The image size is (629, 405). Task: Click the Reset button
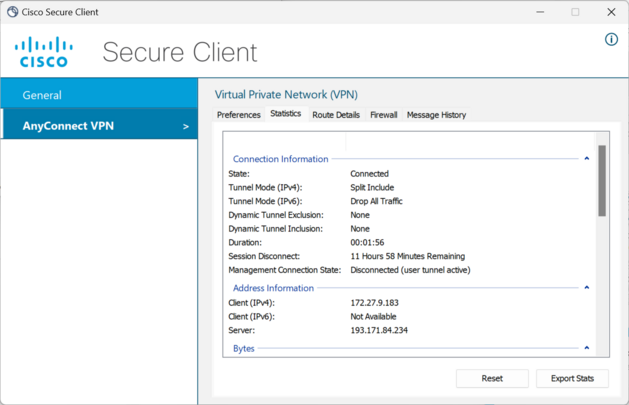click(x=492, y=378)
